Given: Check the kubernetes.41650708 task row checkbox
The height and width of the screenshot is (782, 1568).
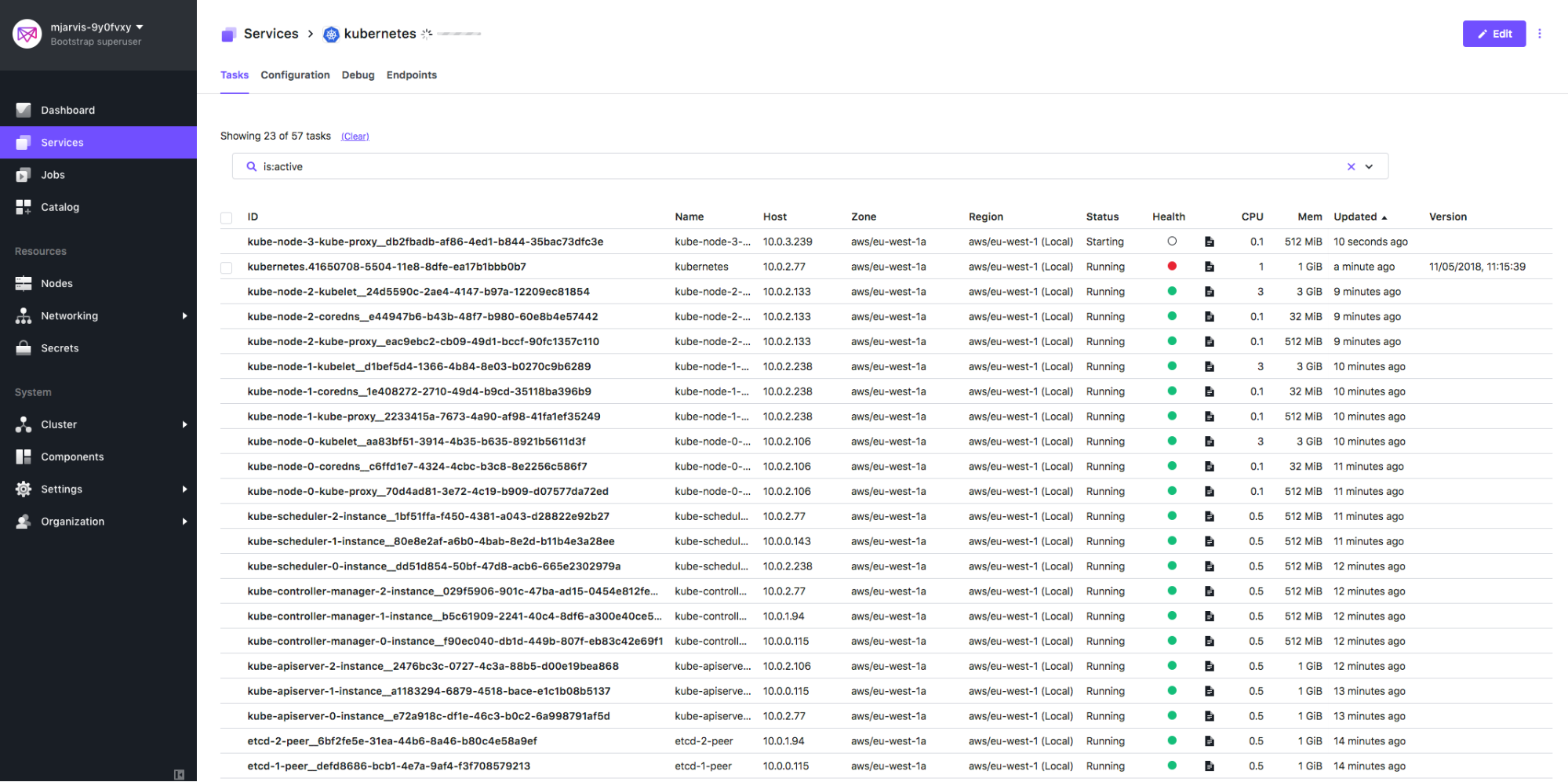Looking at the screenshot, I should (227, 267).
